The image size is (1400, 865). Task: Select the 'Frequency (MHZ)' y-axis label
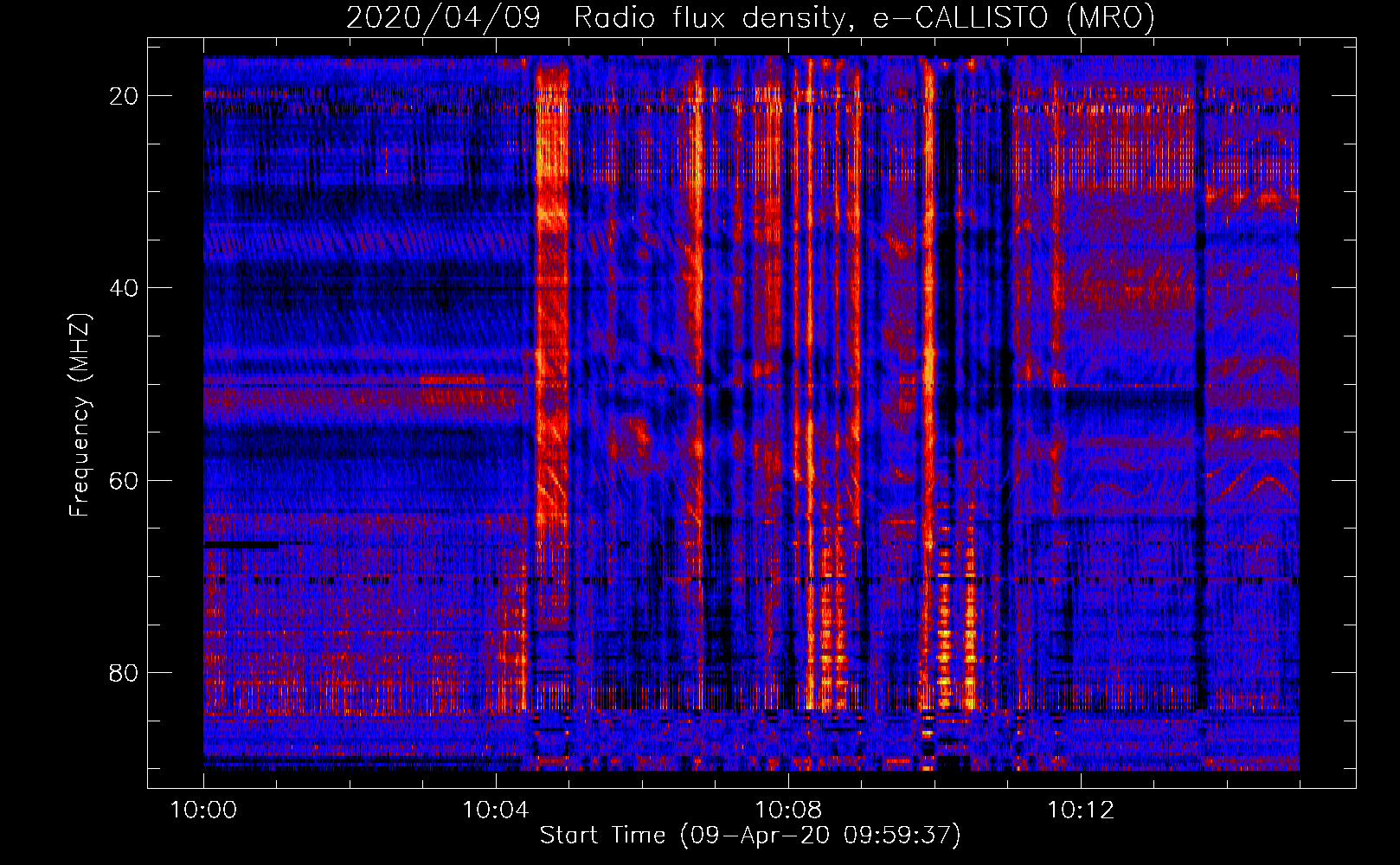pos(80,415)
